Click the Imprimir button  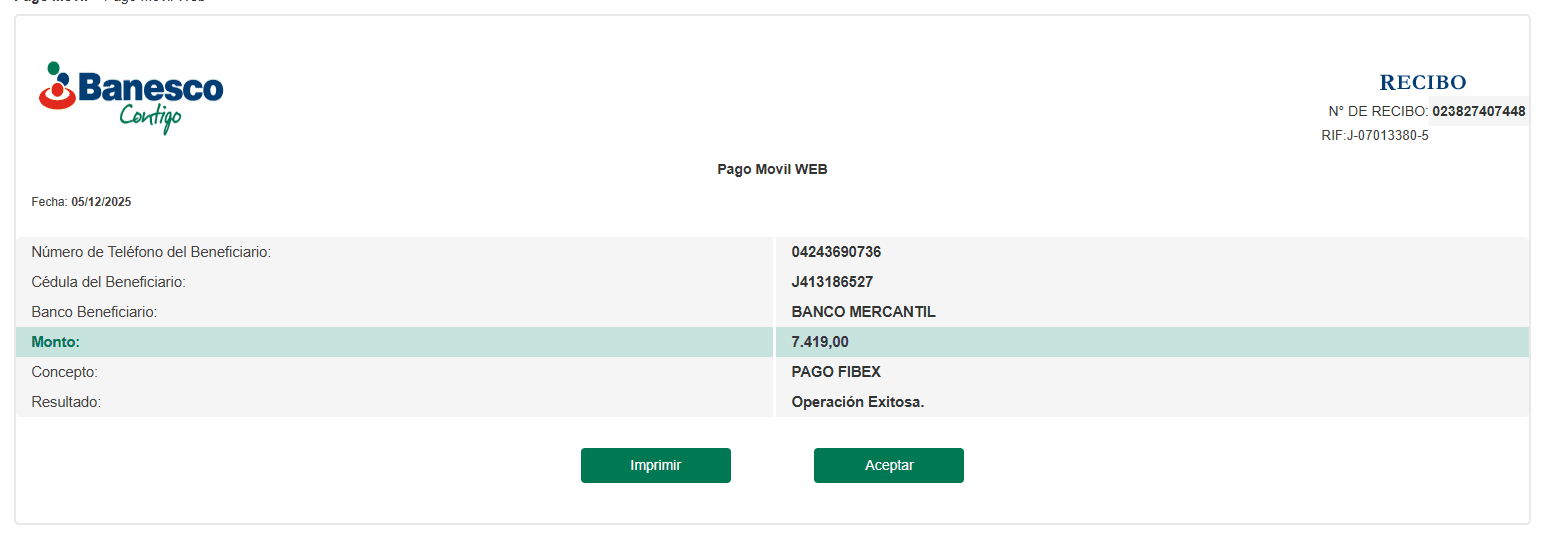pyautogui.click(x=655, y=465)
